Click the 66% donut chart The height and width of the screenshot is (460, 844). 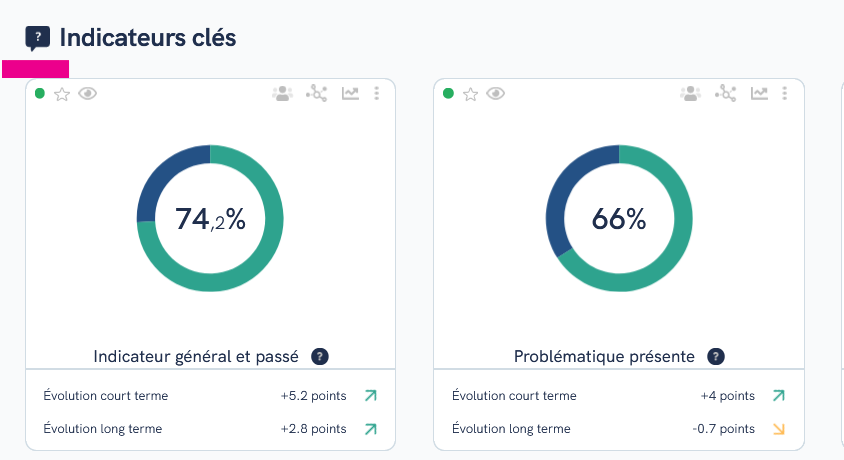[619, 218]
